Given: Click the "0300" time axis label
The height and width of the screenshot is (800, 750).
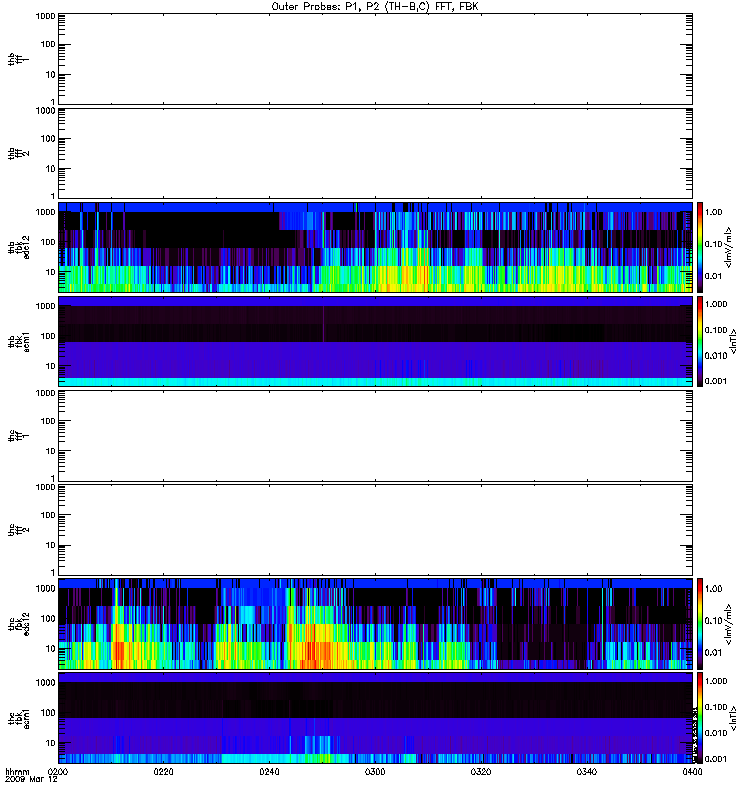Looking at the screenshot, I should [375, 772].
